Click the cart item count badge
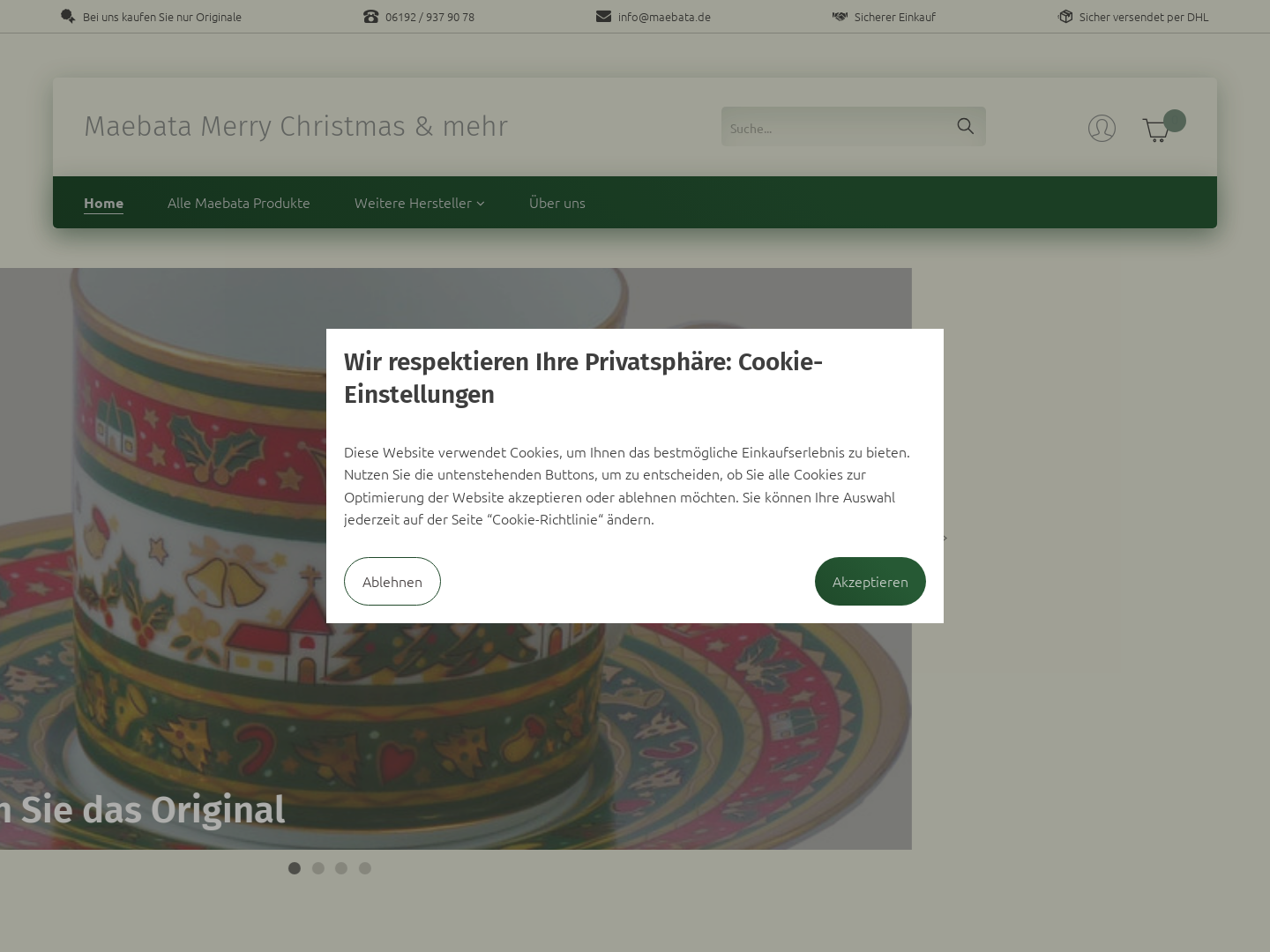This screenshot has width=1270, height=952. [1174, 121]
